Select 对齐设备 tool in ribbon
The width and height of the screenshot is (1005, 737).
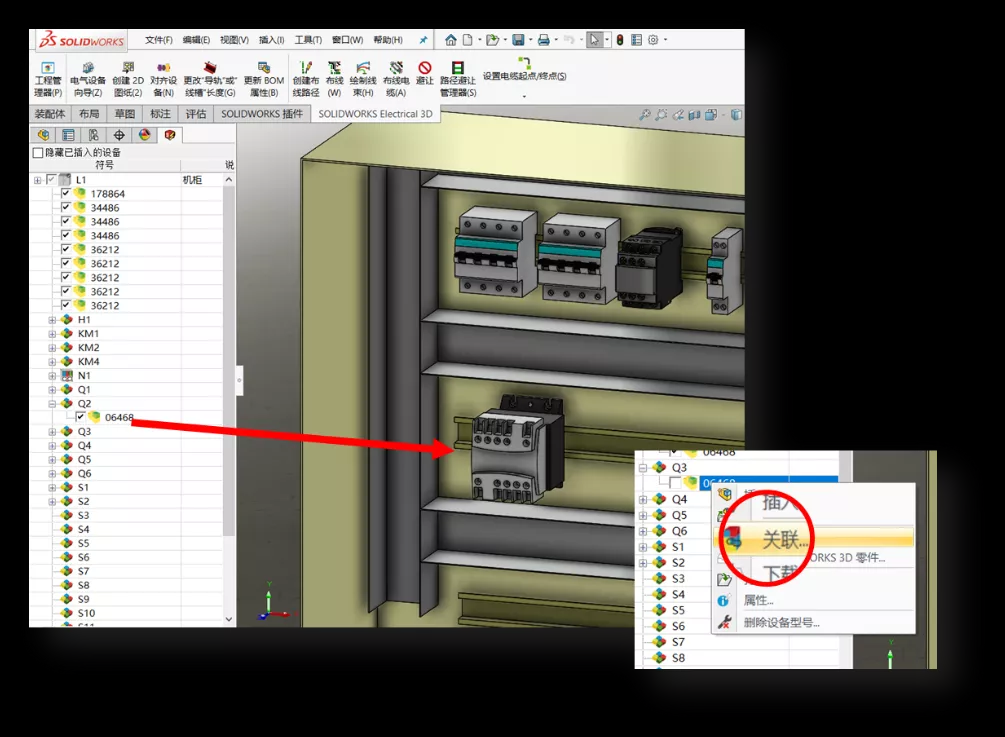(163, 78)
